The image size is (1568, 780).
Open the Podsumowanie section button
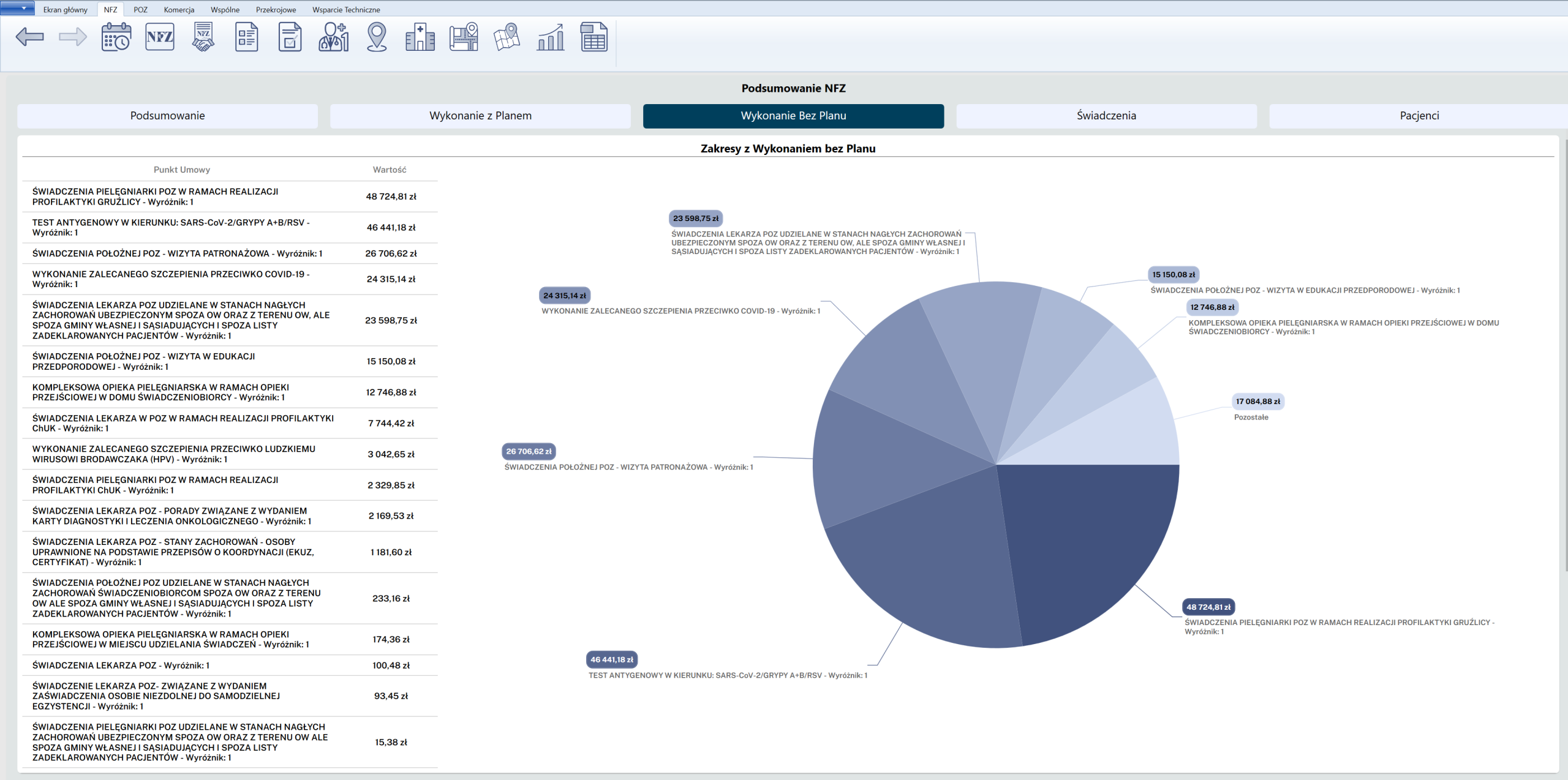click(x=167, y=116)
